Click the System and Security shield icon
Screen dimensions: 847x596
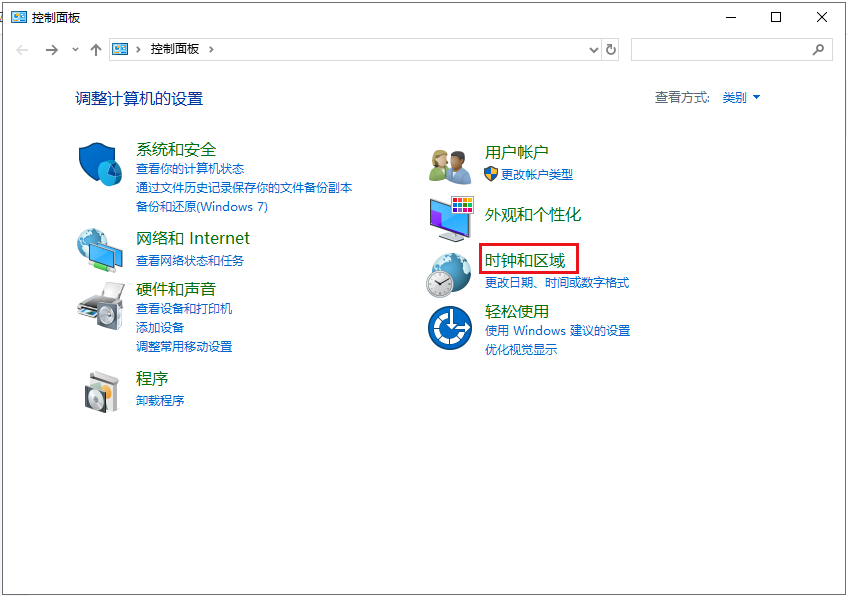100,162
